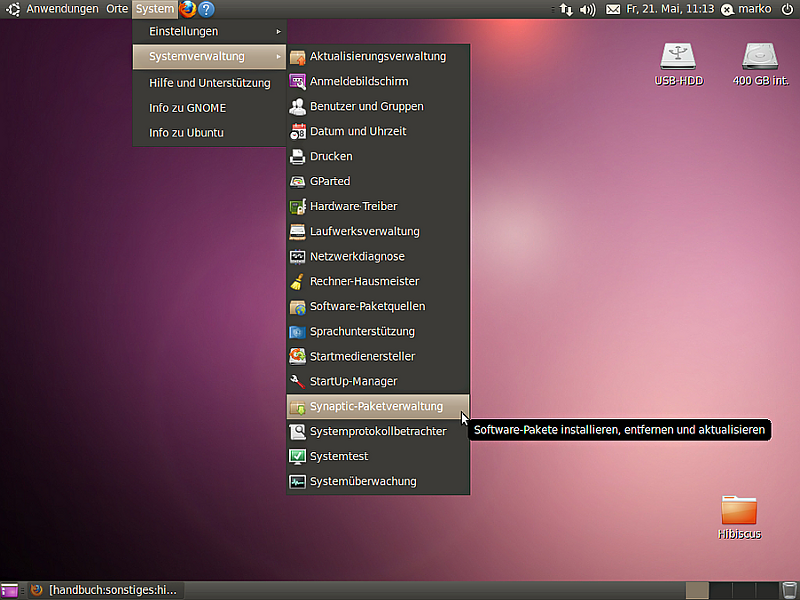Expand the Systemverwaltung submenu entry
Viewport: 800px width, 600px height.
pos(209,57)
